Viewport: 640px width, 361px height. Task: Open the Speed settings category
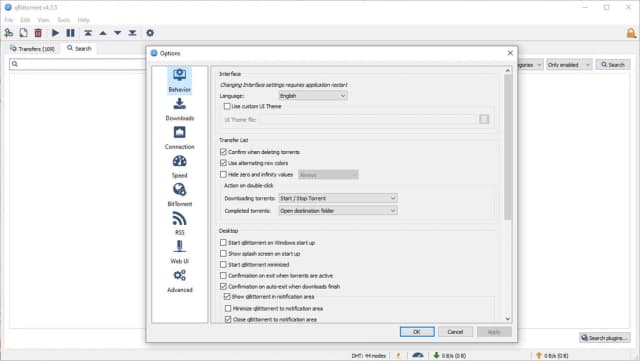click(x=180, y=166)
